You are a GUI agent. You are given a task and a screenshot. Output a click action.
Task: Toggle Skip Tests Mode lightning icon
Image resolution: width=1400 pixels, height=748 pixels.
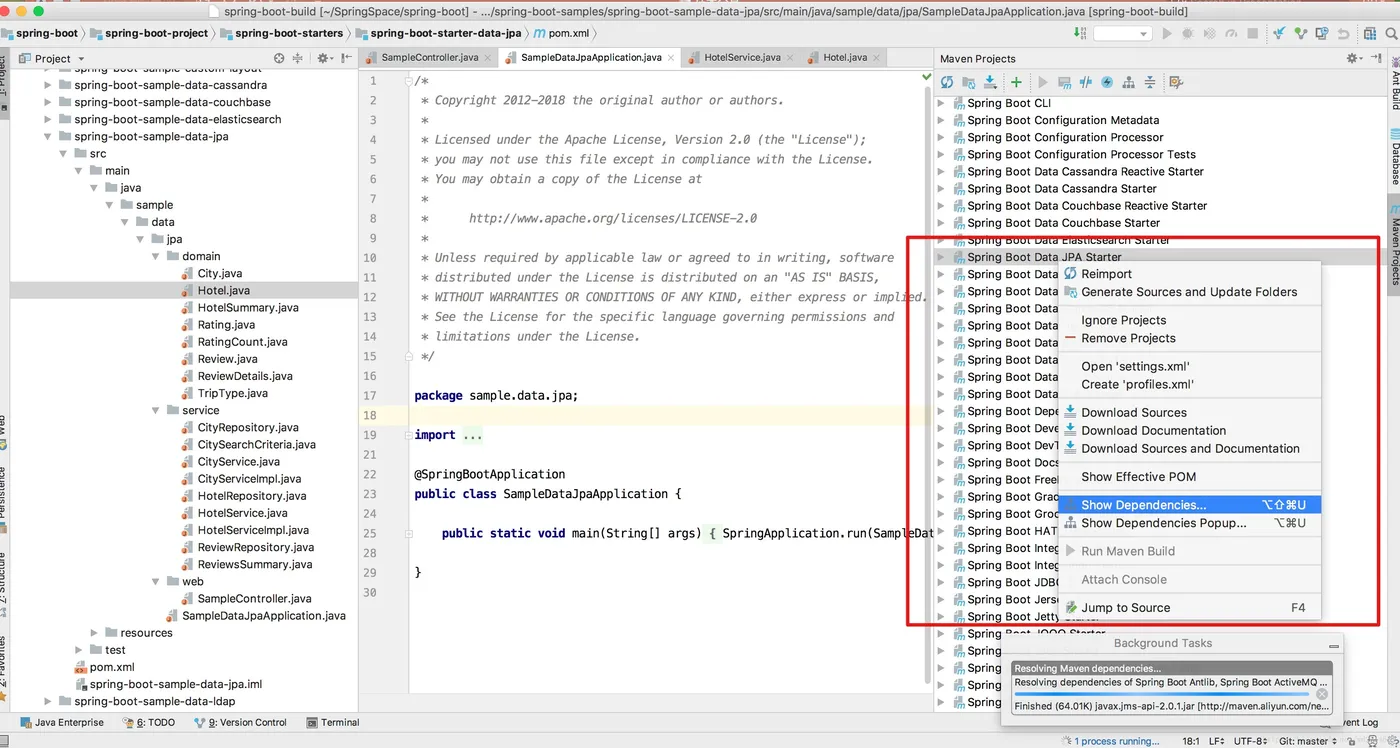point(1107,82)
